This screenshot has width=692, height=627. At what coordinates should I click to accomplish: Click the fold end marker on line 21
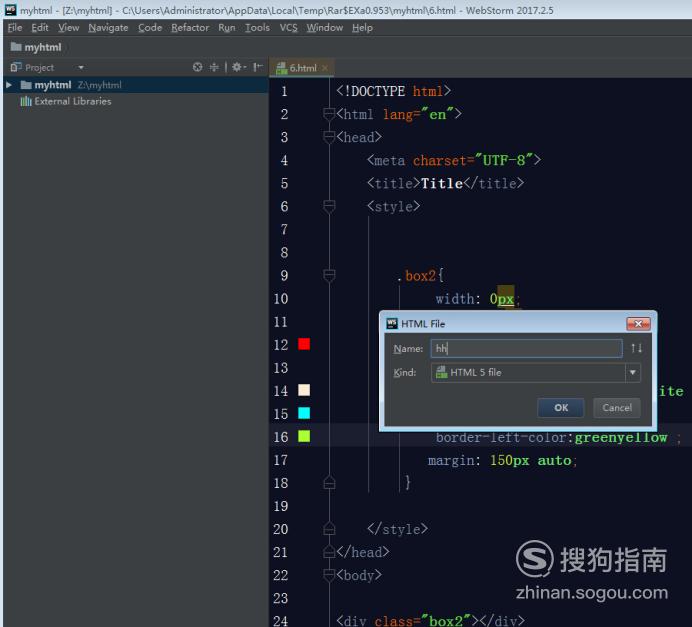(329, 552)
